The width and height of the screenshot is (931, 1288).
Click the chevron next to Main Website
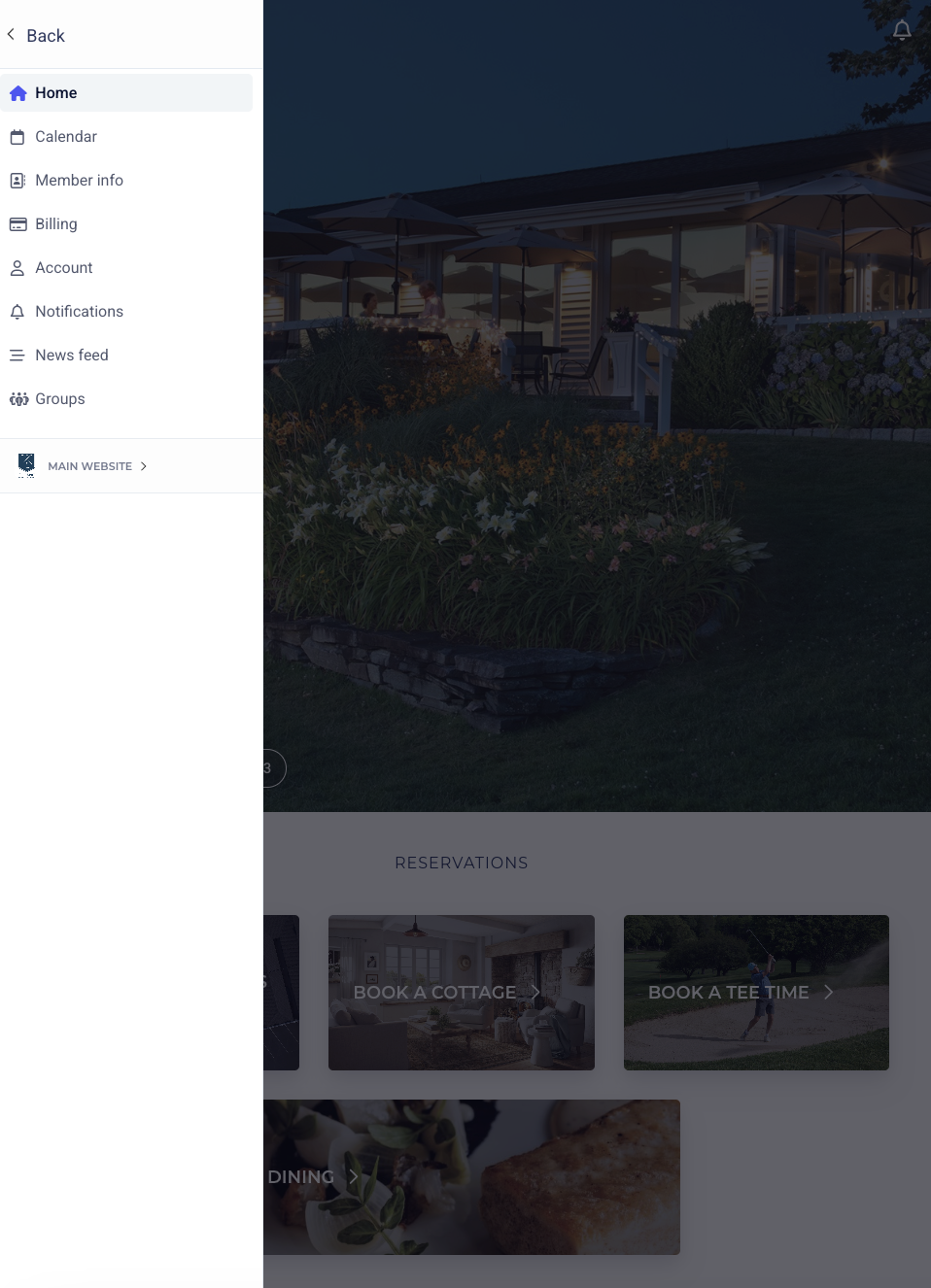(x=143, y=466)
